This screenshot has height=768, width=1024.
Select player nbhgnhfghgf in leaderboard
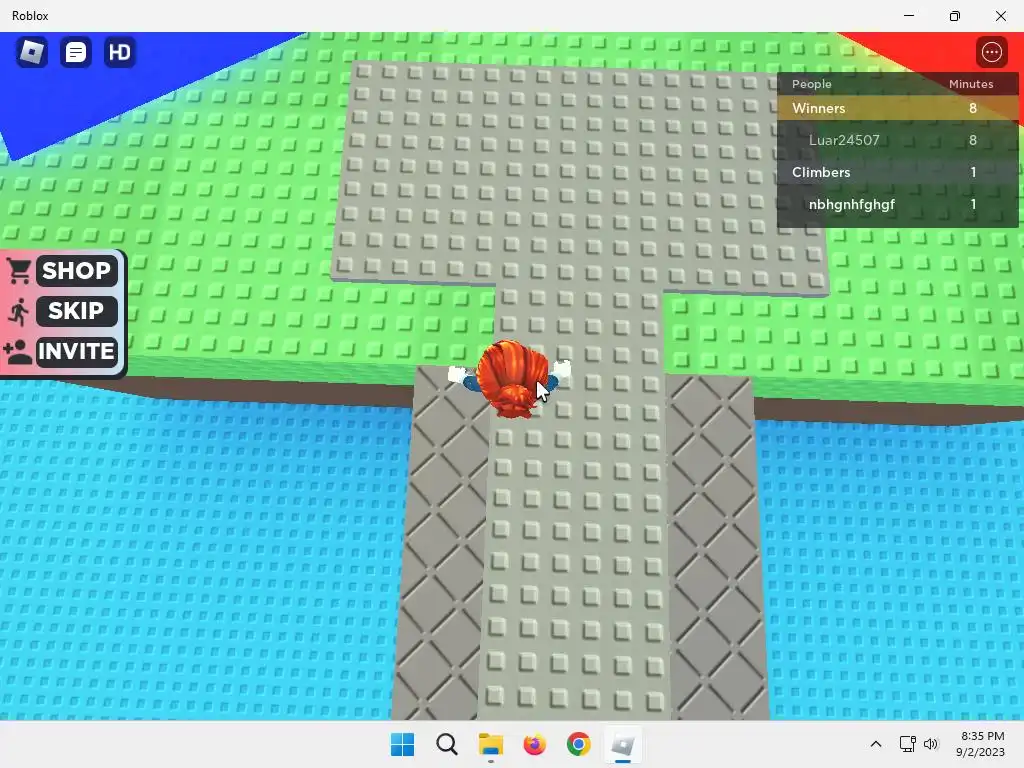point(897,204)
